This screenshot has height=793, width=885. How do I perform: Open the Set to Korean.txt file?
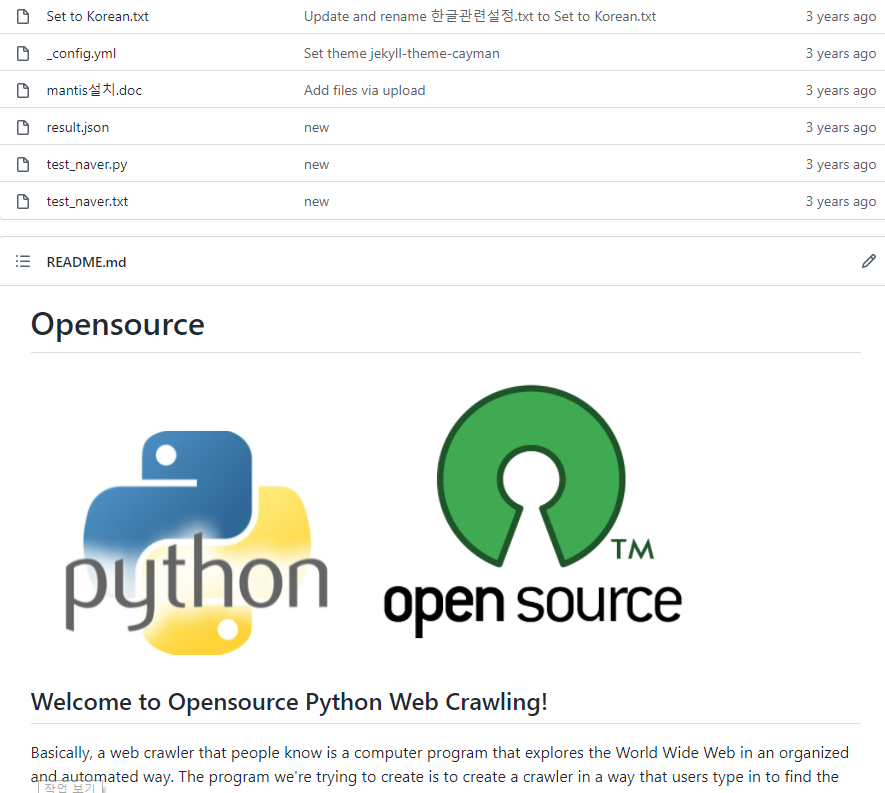(x=98, y=16)
